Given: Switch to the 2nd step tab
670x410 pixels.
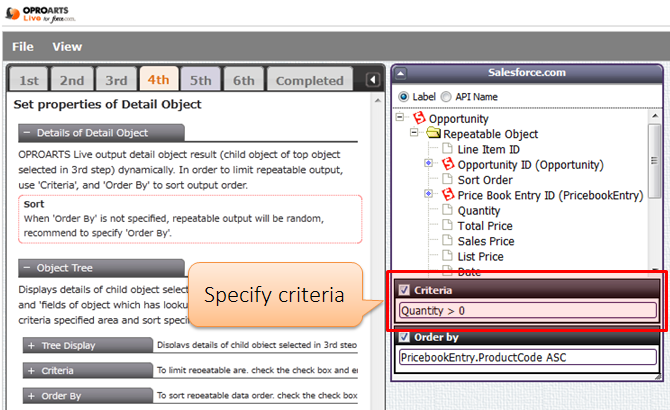Looking at the screenshot, I should pyautogui.click(x=72, y=79).
